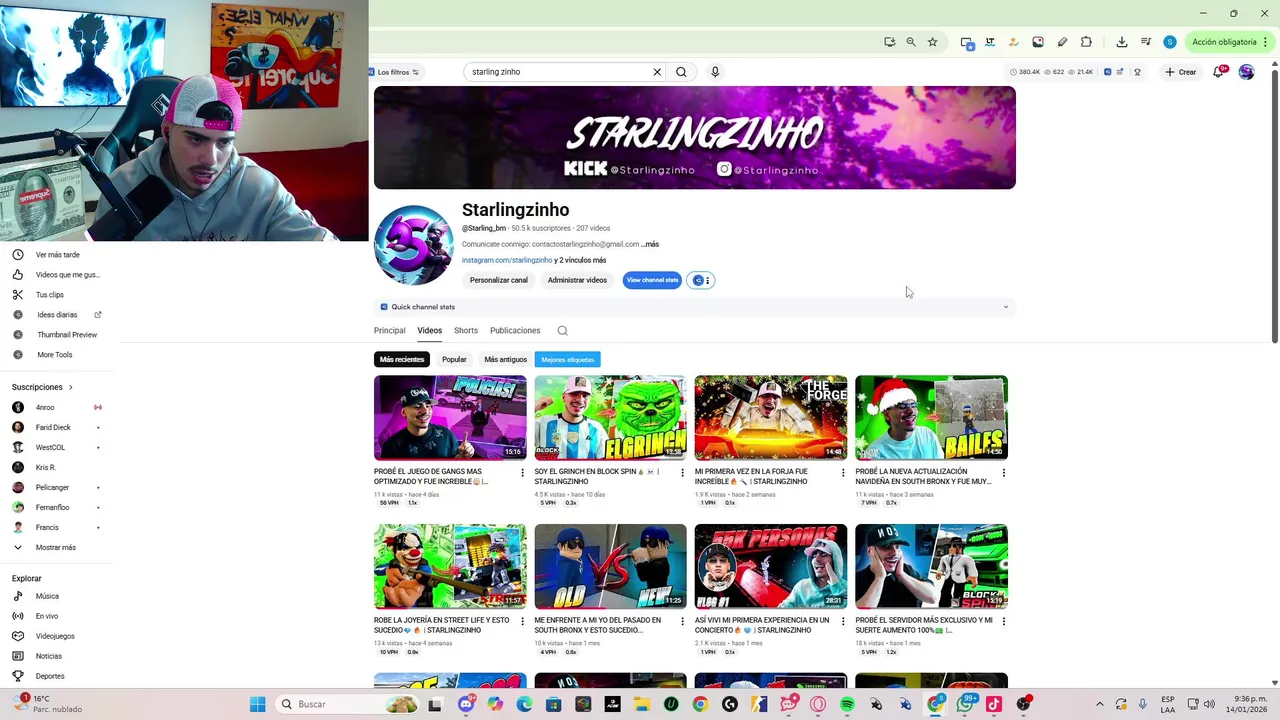Open the Publicaciones tab
1280x720 pixels.
[x=515, y=330]
